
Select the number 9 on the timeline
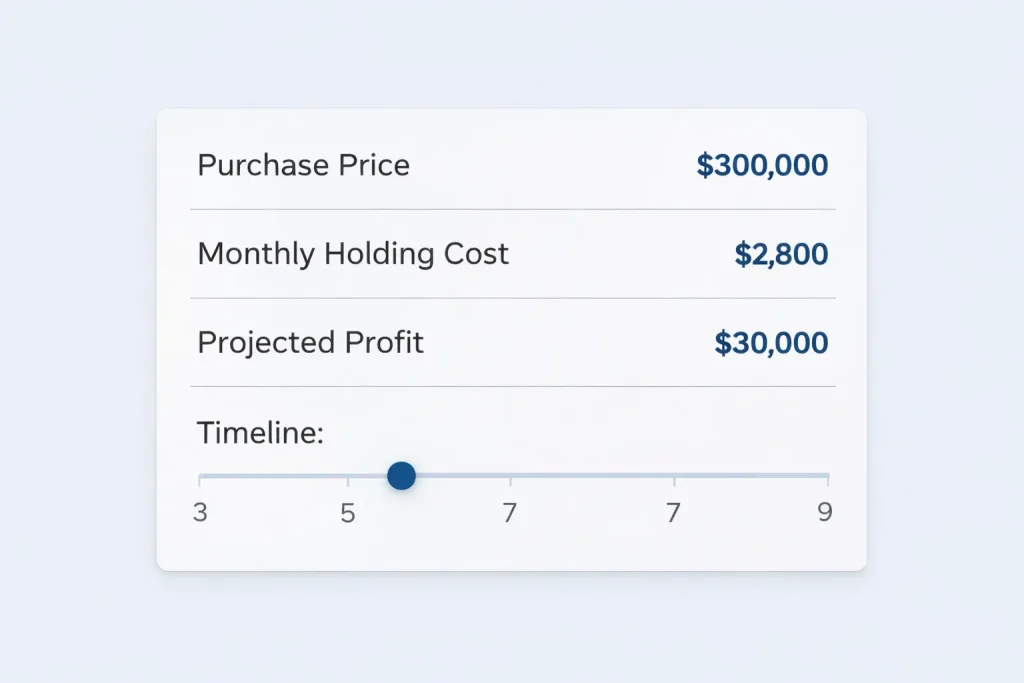point(826,511)
